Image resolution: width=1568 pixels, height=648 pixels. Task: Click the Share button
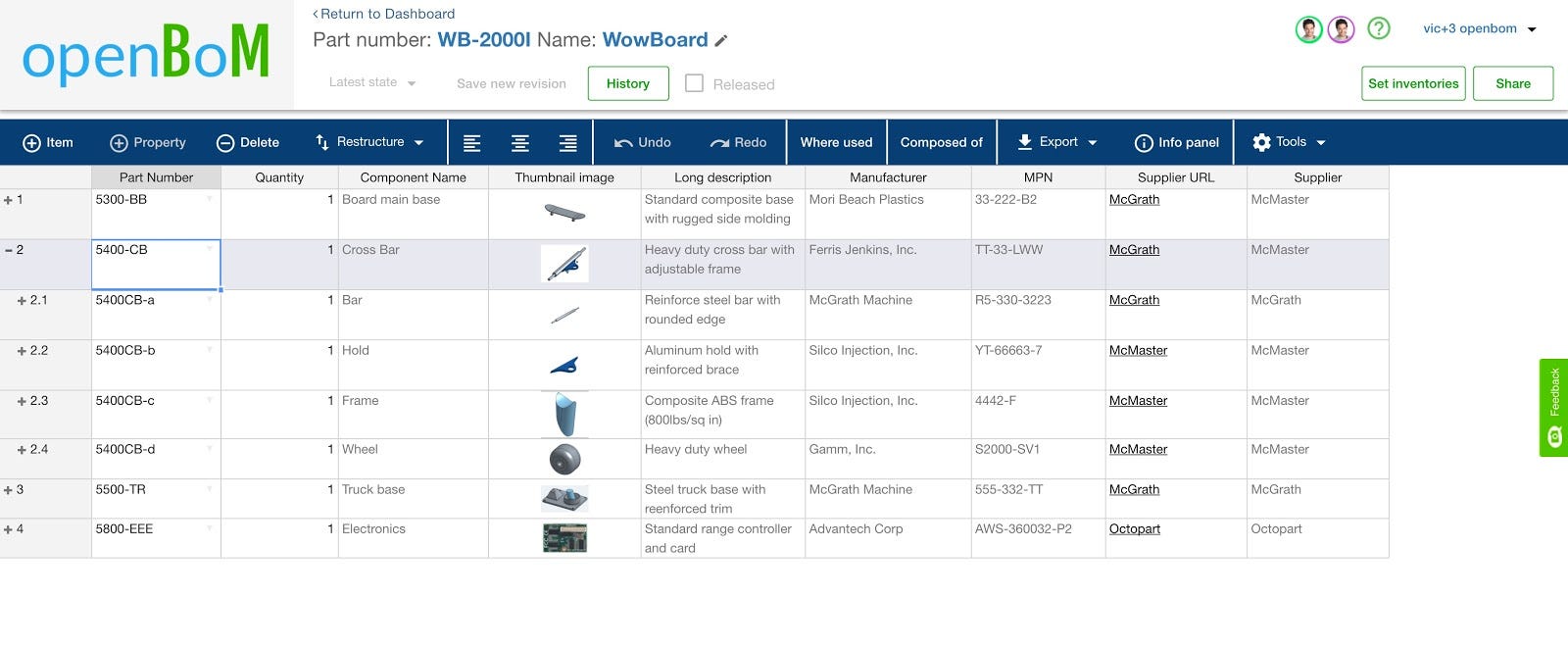(x=1513, y=83)
